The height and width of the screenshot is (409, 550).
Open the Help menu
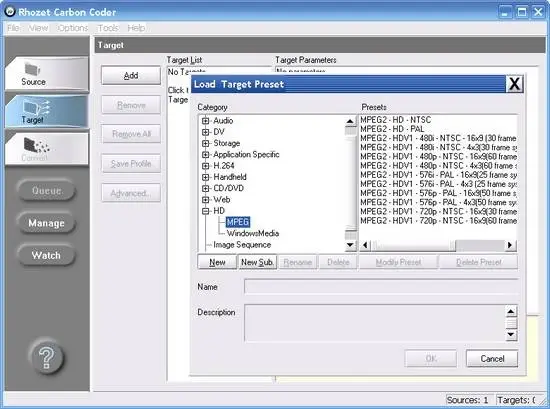136,28
